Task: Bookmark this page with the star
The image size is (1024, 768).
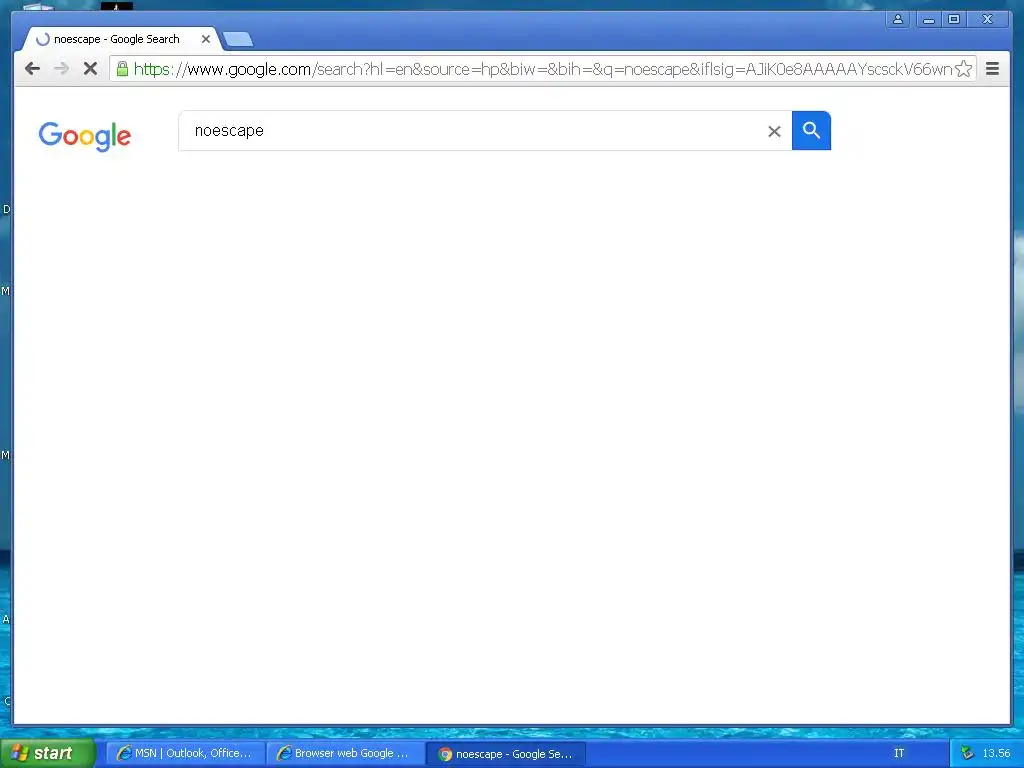Action: tap(963, 69)
